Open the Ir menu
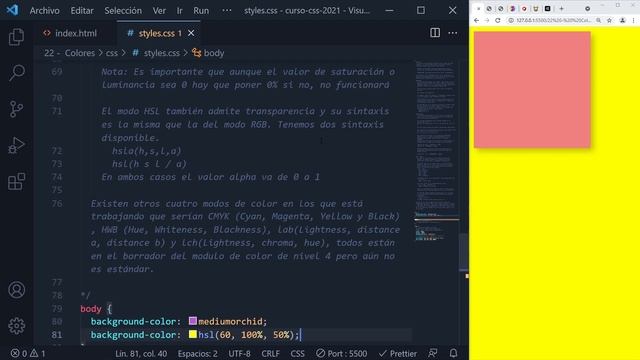 [180, 10]
